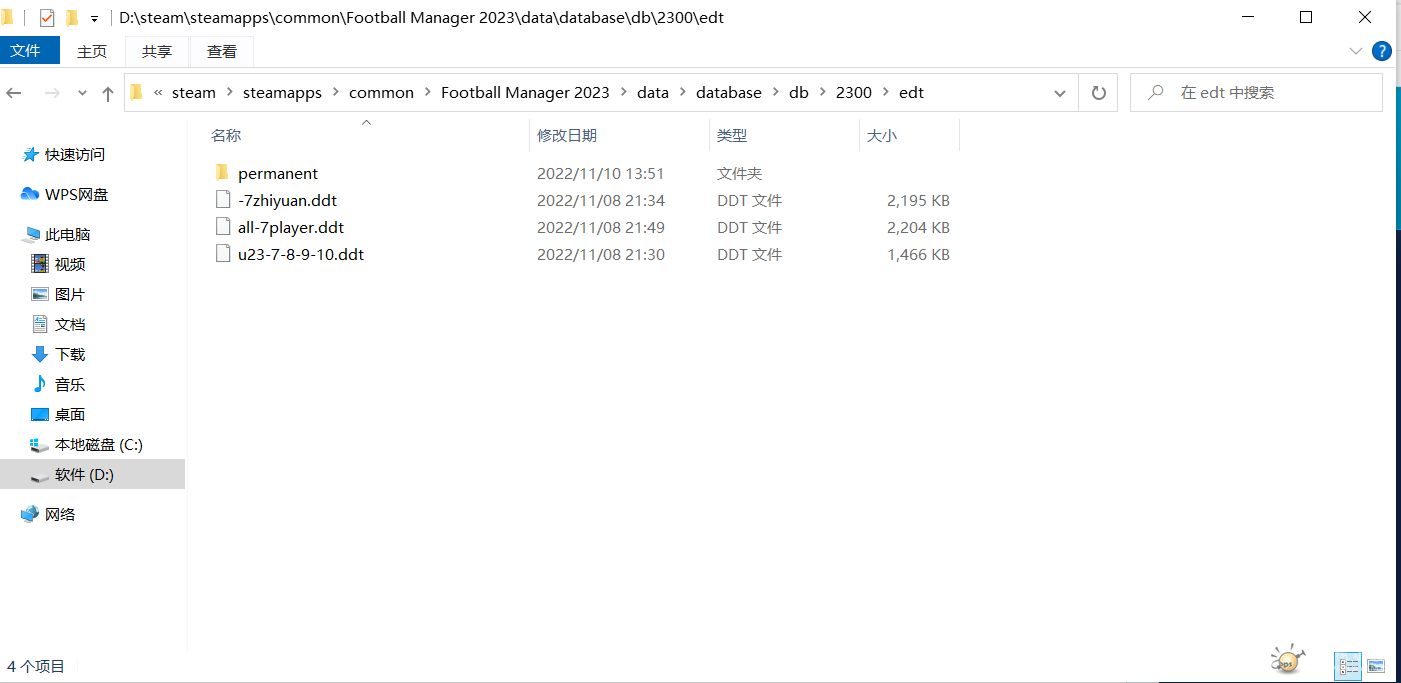Switch to the 查看 ribbon tab
1401x683 pixels.
222,51
